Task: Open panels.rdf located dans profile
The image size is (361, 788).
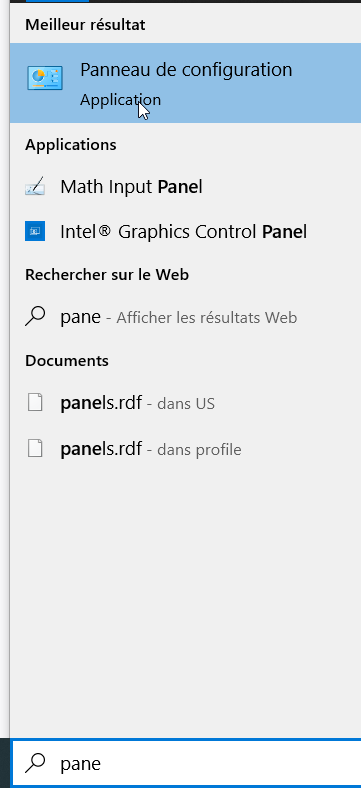Action: point(186,449)
